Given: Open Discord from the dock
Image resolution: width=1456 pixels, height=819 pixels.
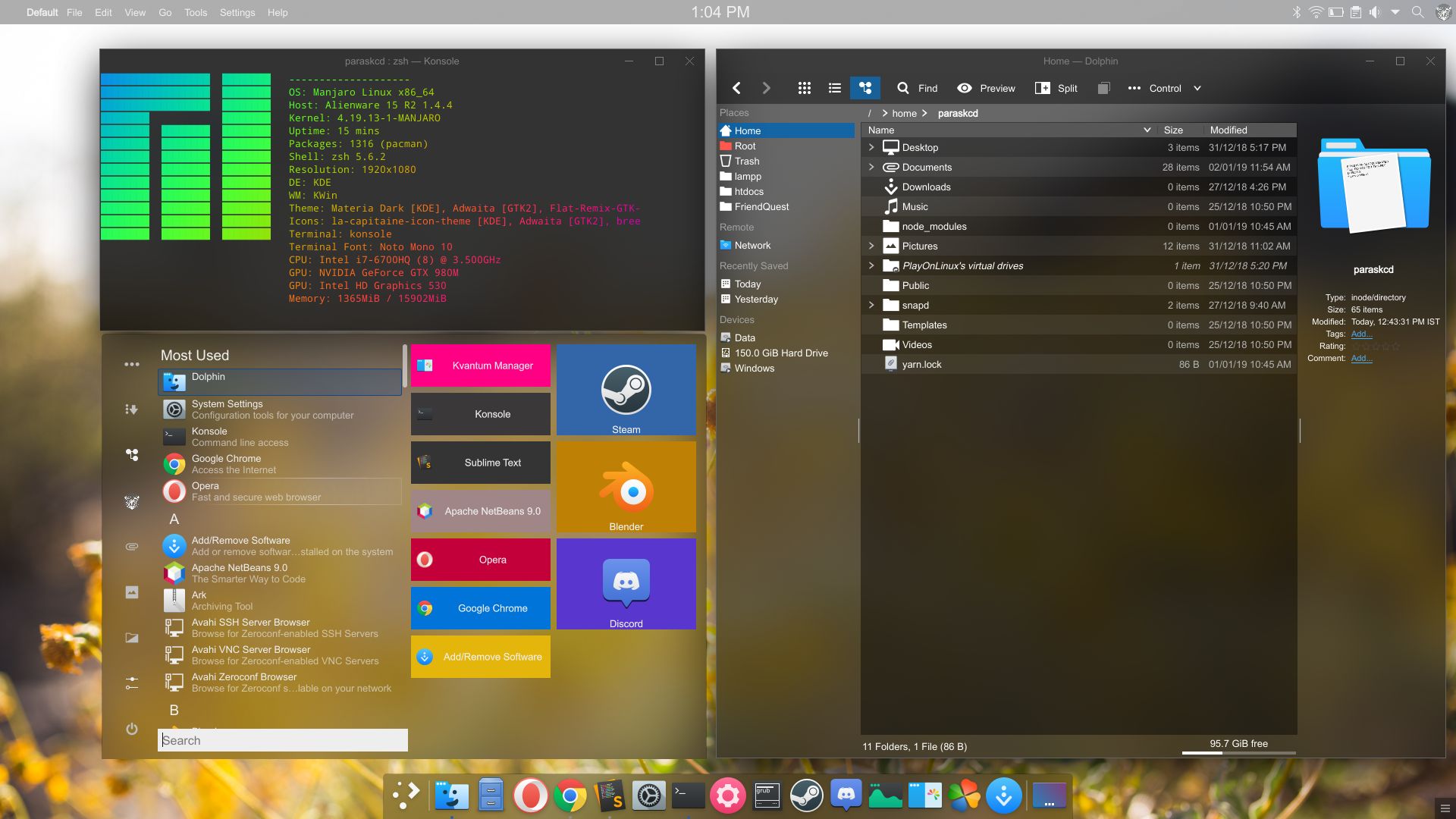Looking at the screenshot, I should point(846,795).
